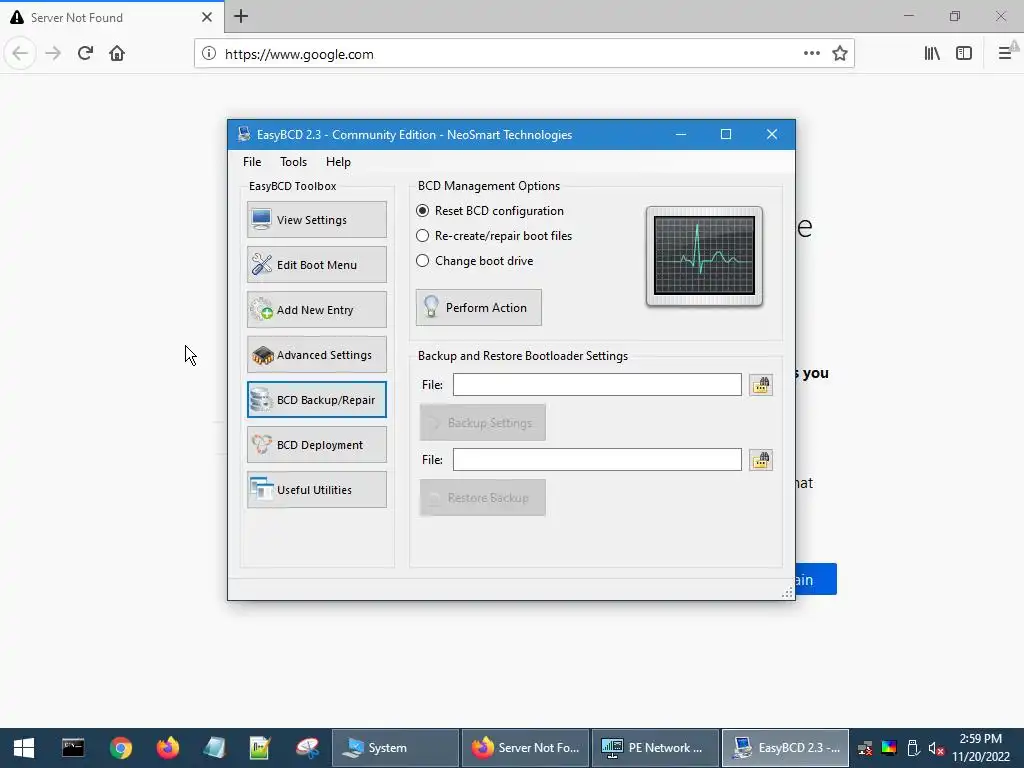Browse for restore backup file icon
The image size is (1024, 768).
click(761, 460)
